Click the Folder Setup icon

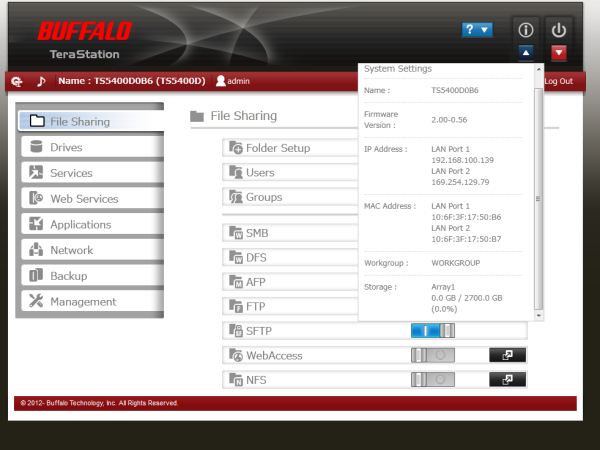237,148
